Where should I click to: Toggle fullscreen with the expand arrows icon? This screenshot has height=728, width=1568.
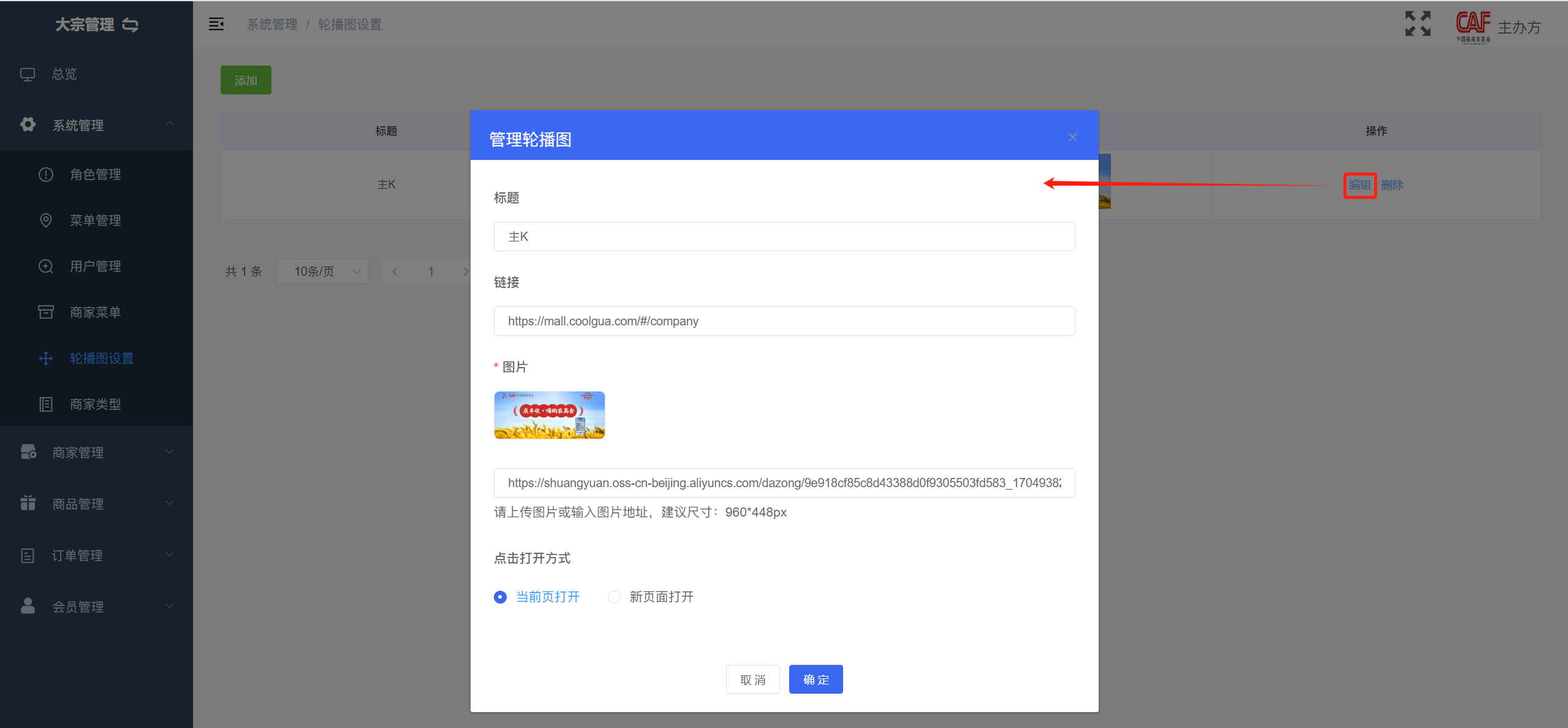point(1417,24)
